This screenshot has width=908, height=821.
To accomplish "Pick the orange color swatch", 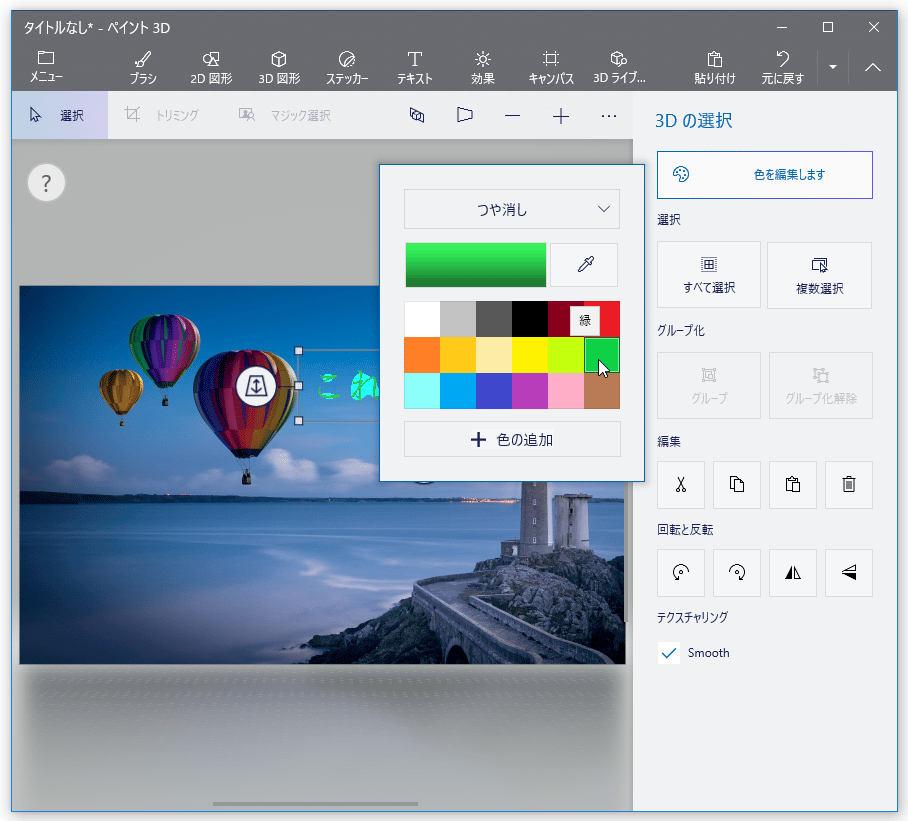I will 422,355.
